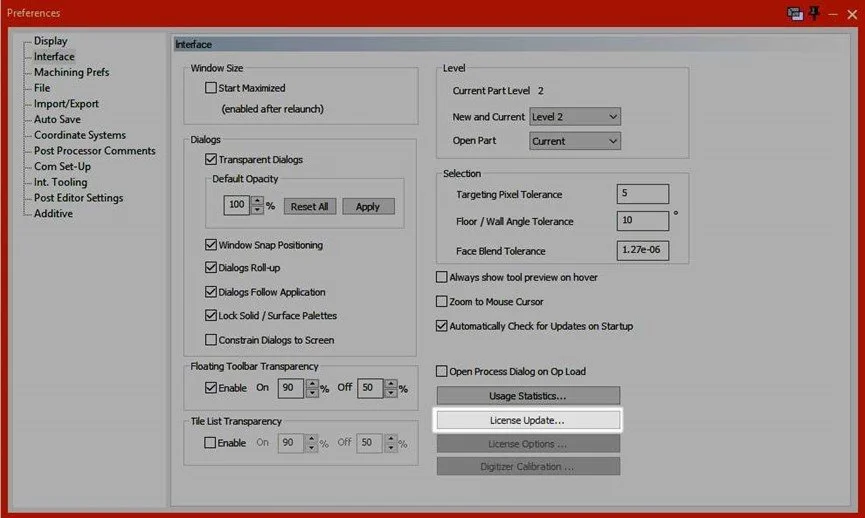Toggle Window Snap Positioning
The width and height of the screenshot is (865, 518).
pos(211,244)
